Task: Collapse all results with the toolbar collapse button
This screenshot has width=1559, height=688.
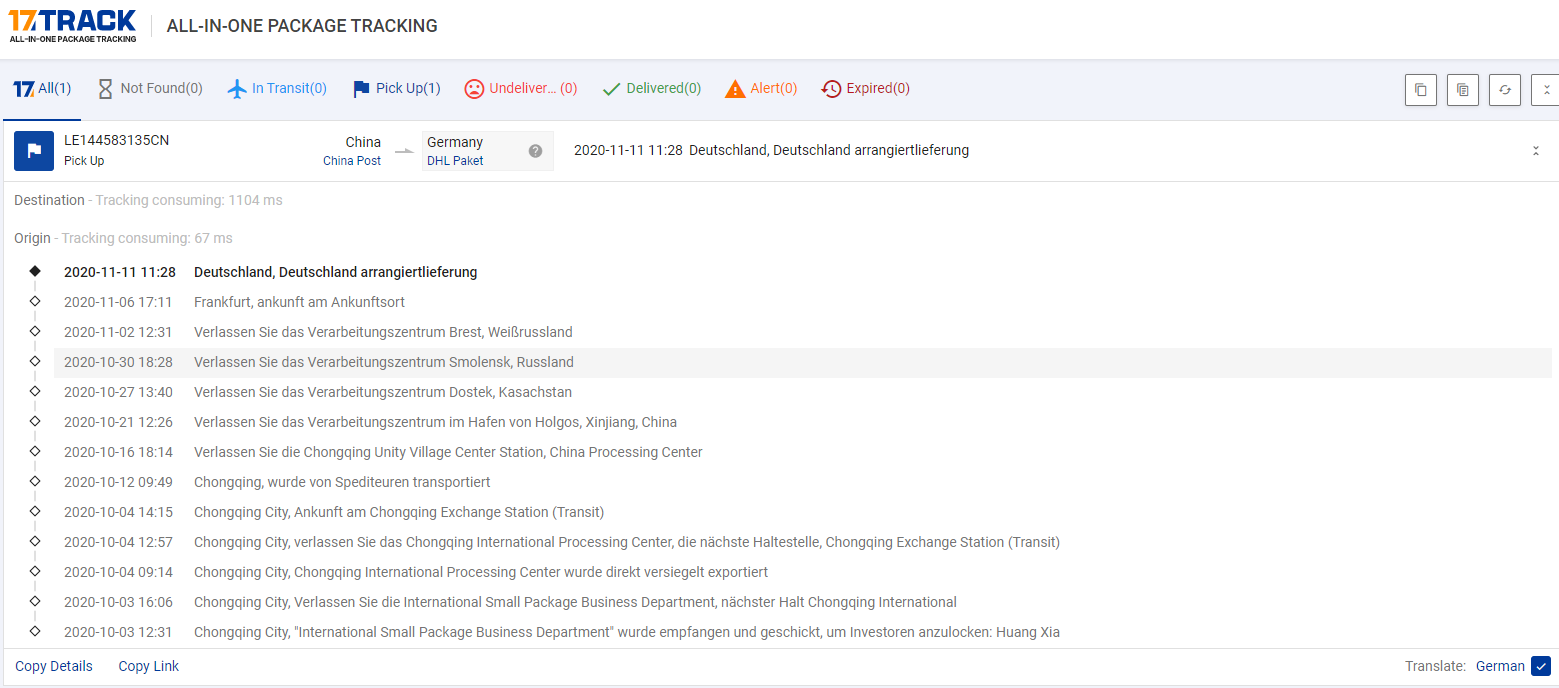Action: (1545, 89)
